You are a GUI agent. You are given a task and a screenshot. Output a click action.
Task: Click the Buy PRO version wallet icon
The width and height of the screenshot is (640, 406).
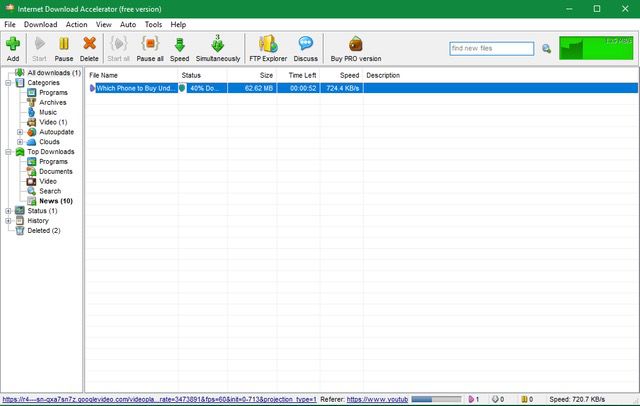(356, 44)
